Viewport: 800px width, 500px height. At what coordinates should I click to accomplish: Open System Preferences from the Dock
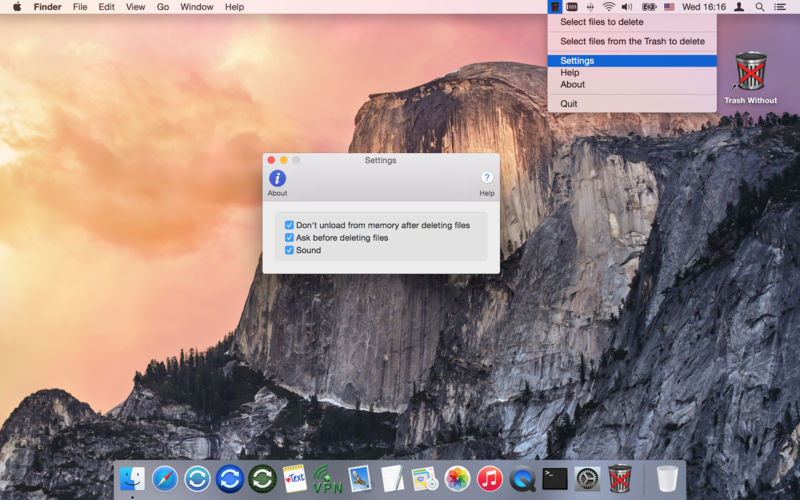(x=587, y=479)
